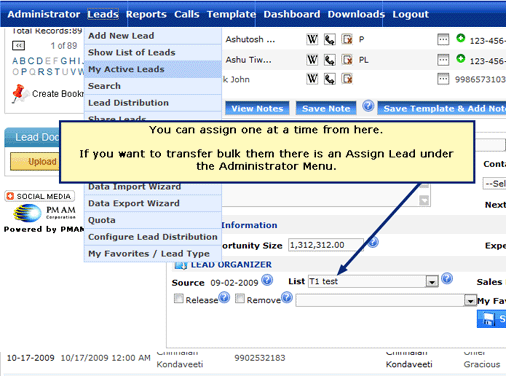Check the Release checkbox
Viewport: 506px width, 376px height.
(179, 298)
